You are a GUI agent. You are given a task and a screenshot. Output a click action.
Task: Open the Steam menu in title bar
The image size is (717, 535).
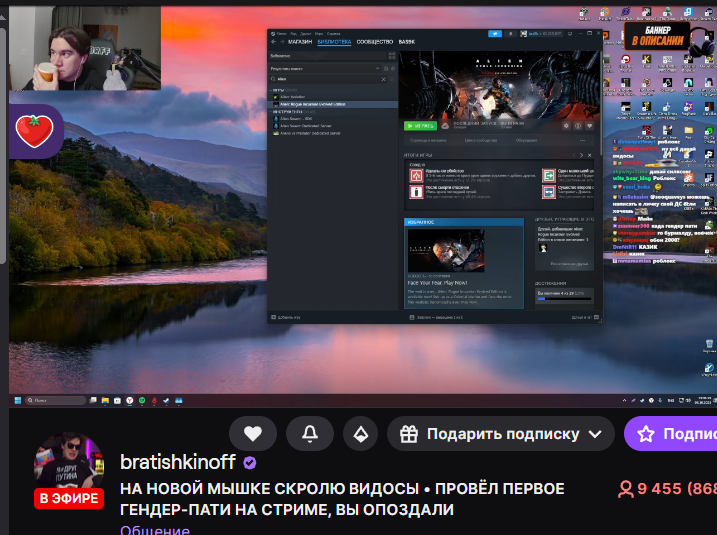(x=280, y=33)
